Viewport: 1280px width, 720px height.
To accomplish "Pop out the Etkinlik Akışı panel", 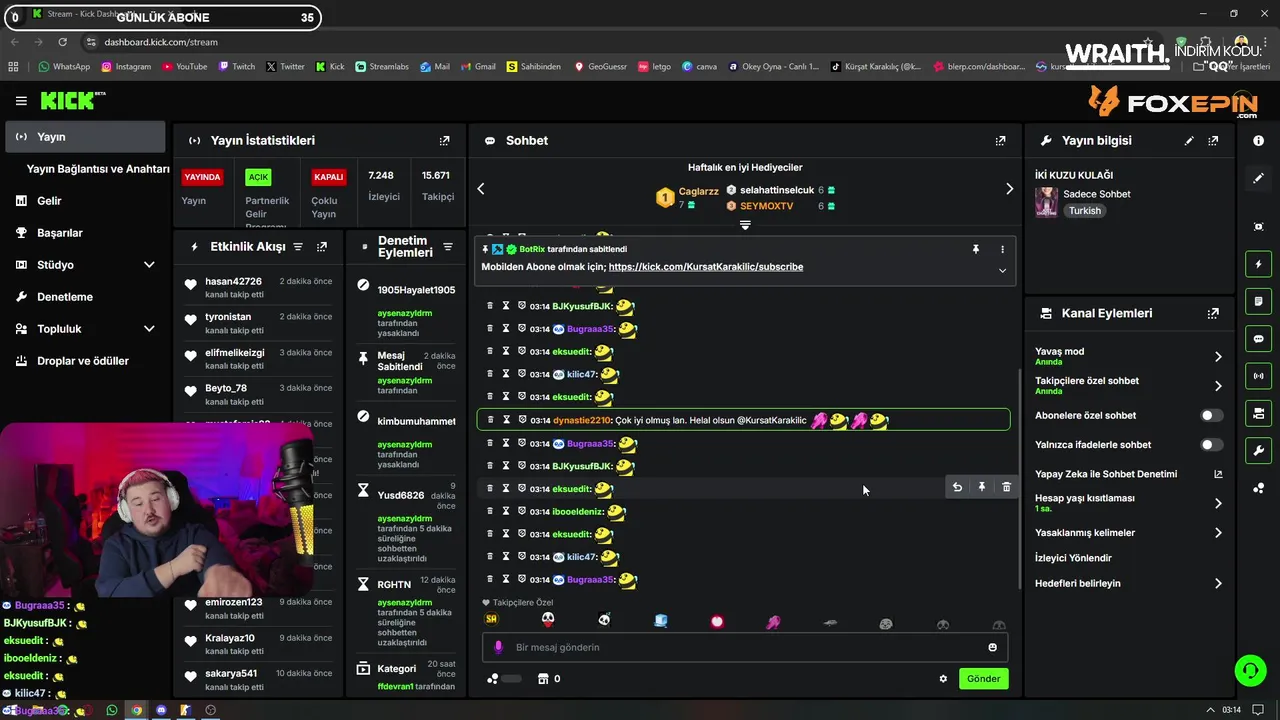I will tap(322, 246).
